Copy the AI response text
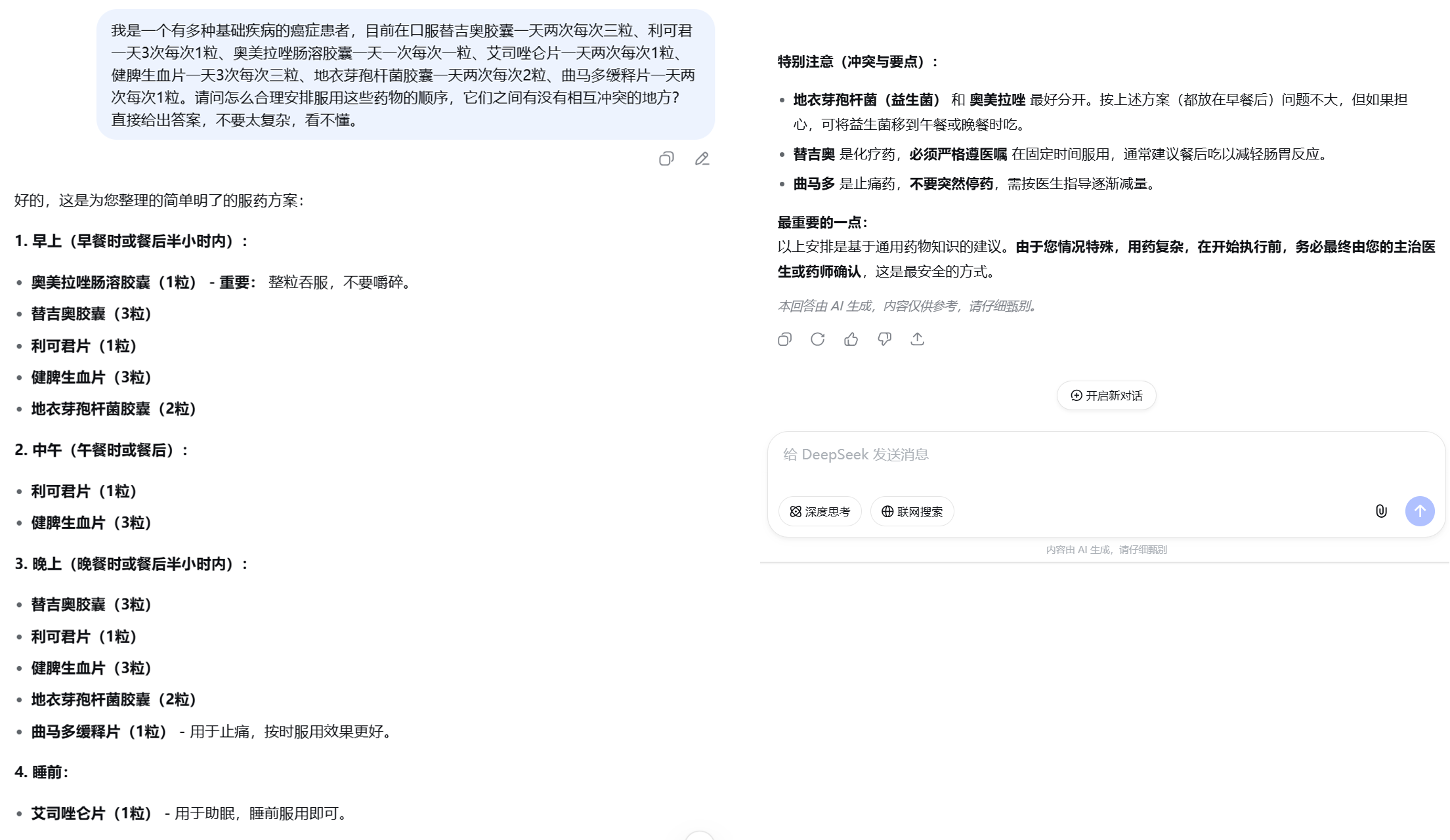The height and width of the screenshot is (840, 1450). [x=784, y=339]
